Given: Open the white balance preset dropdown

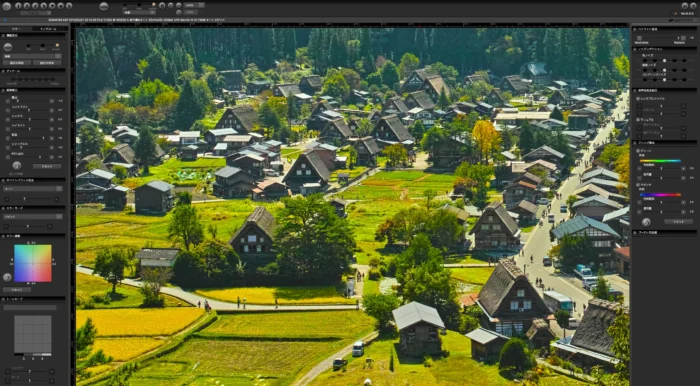Looking at the screenshot, I should (32, 189).
